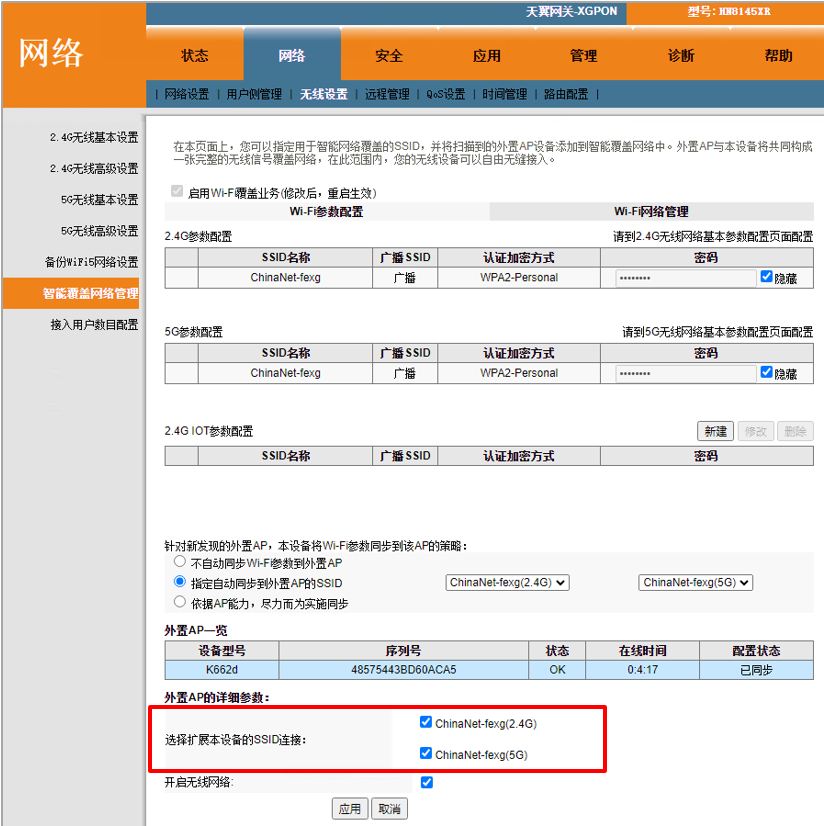Open 5G无线基本设置 in sidebar
Viewport: 824px width, 826px height.
pyautogui.click(x=100, y=200)
